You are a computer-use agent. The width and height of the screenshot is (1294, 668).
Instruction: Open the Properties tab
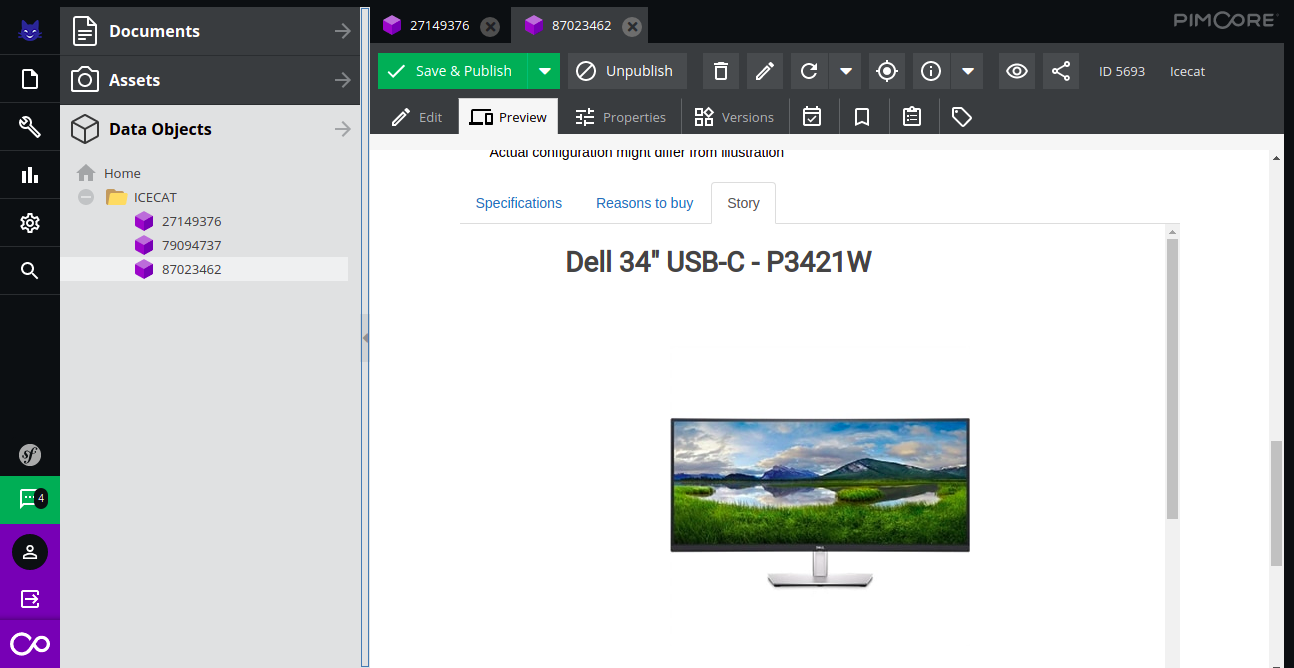[x=620, y=117]
